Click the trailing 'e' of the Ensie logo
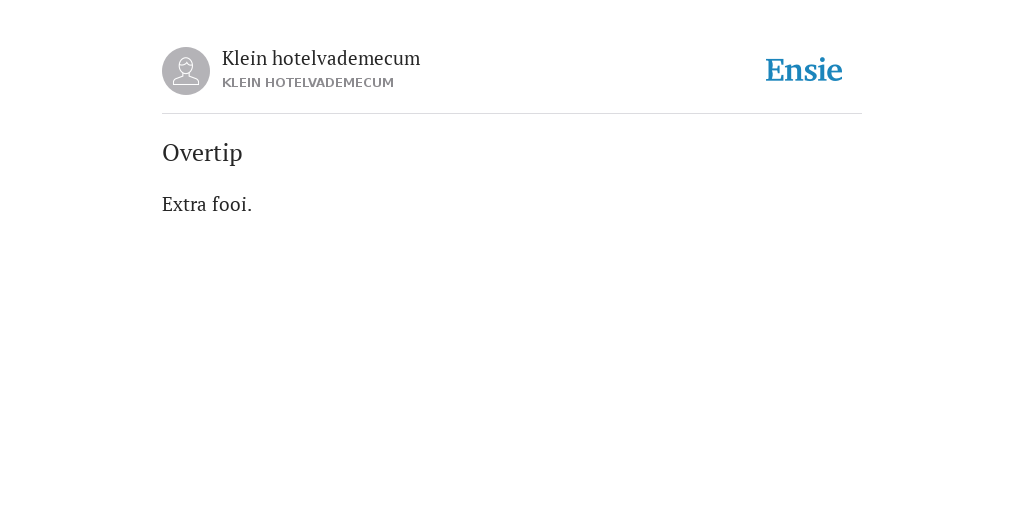 pyautogui.click(x=835, y=73)
